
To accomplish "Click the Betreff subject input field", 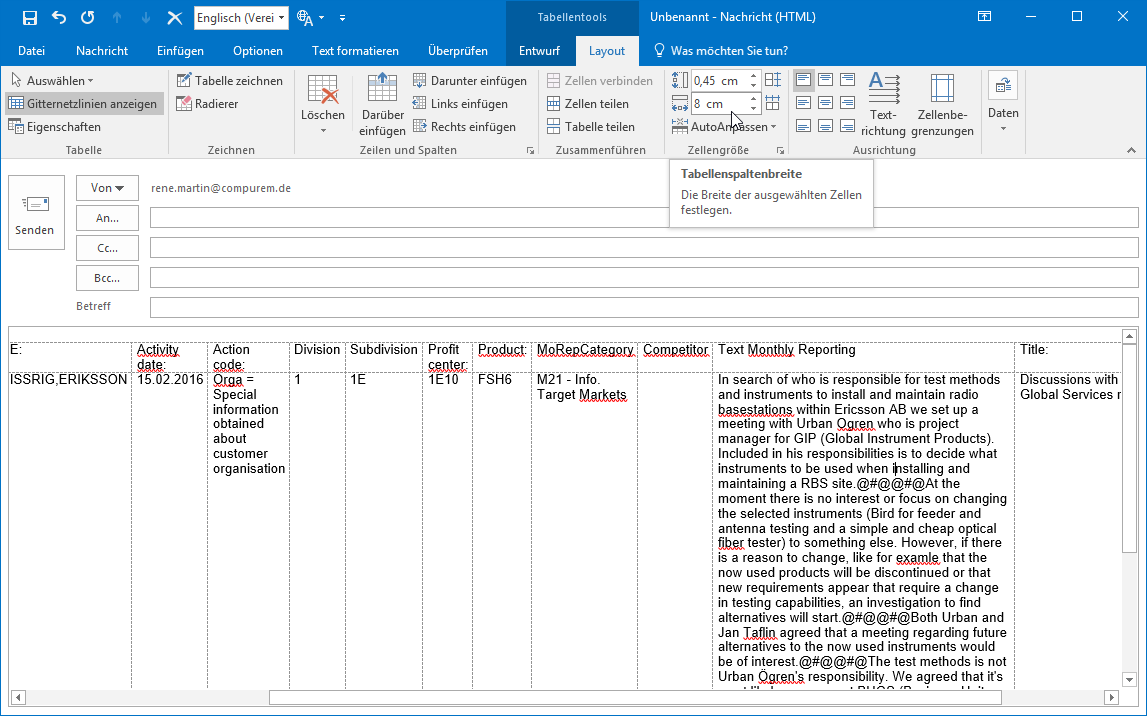I will tap(643, 307).
